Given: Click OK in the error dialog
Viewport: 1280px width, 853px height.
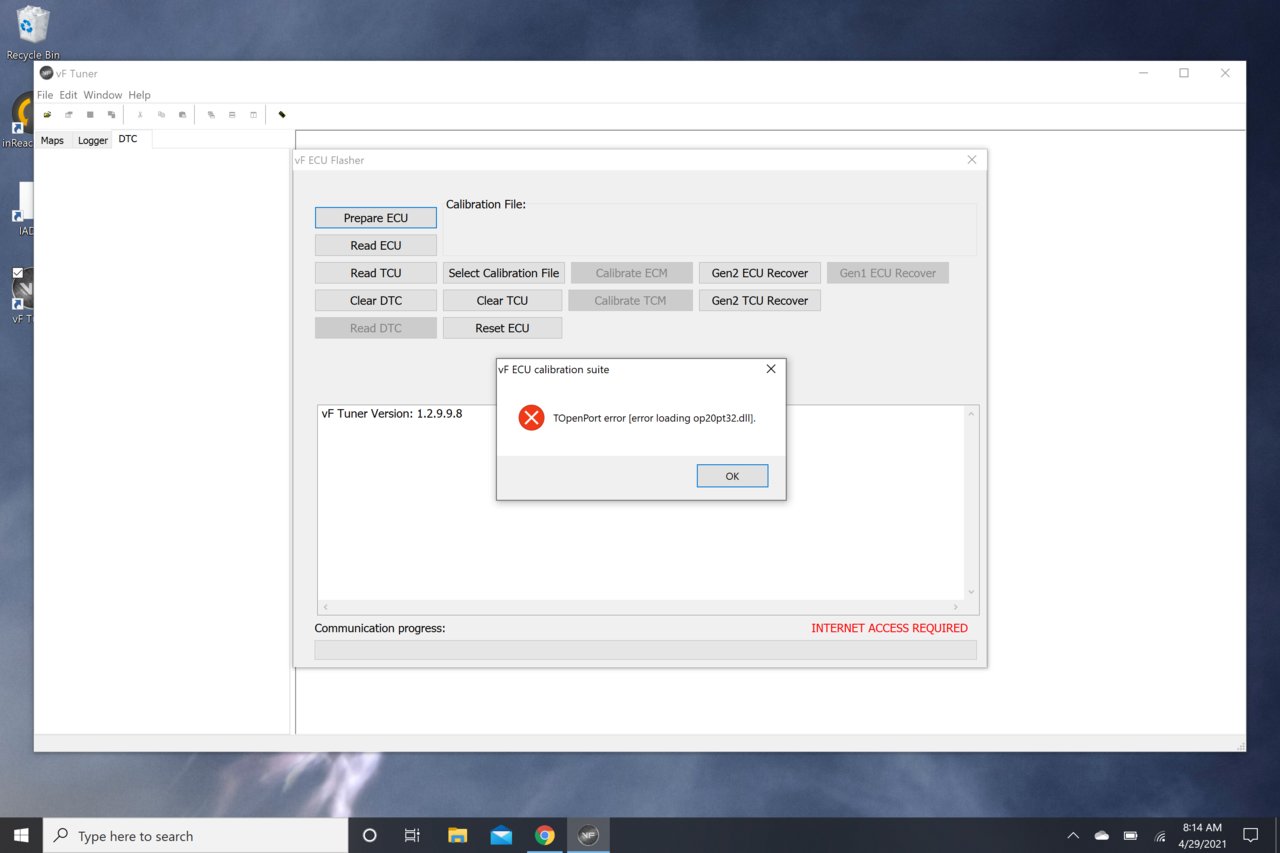Looking at the screenshot, I should 732,476.
